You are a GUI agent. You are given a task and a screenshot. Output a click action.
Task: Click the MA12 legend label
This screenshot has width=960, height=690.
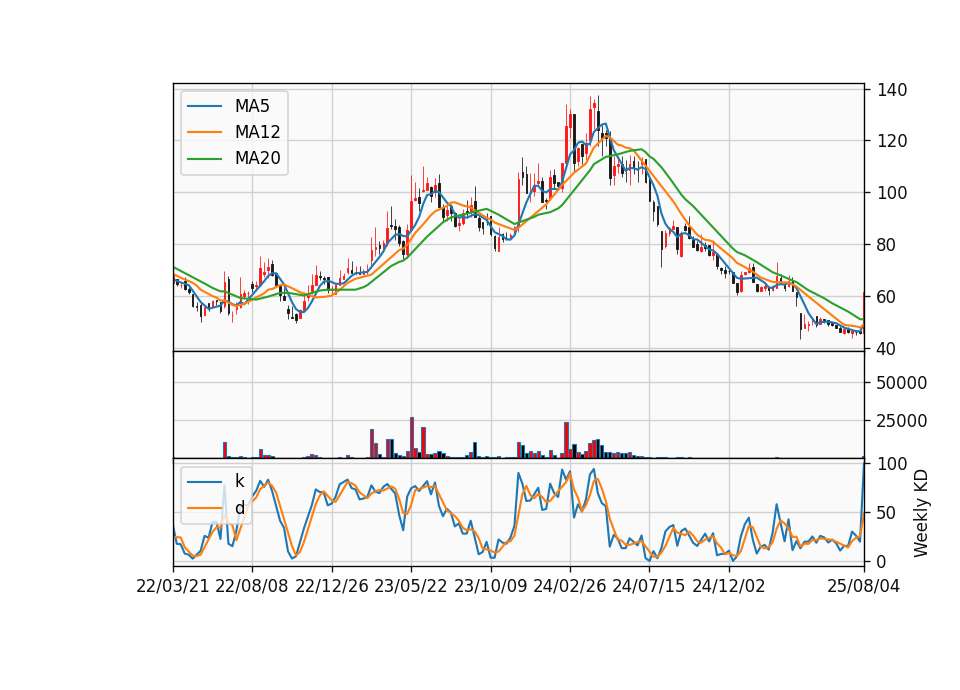pyautogui.click(x=257, y=132)
